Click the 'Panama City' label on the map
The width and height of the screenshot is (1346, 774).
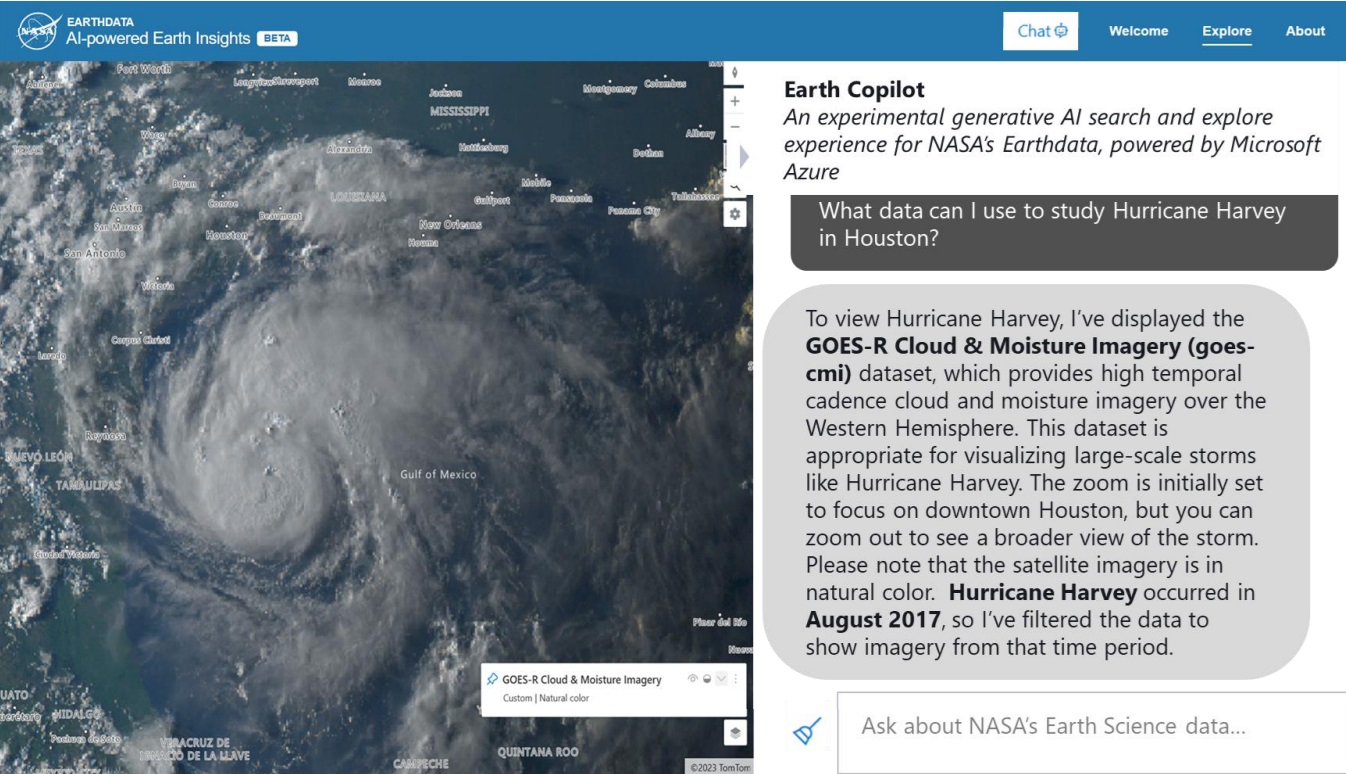[634, 211]
